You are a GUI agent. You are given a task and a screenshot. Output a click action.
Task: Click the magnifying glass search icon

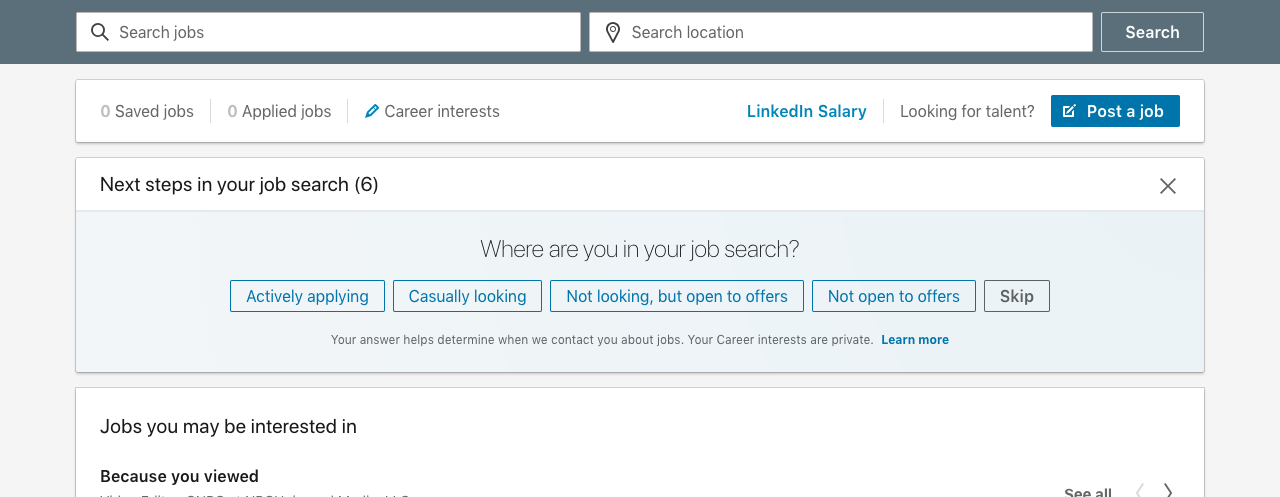pos(100,32)
